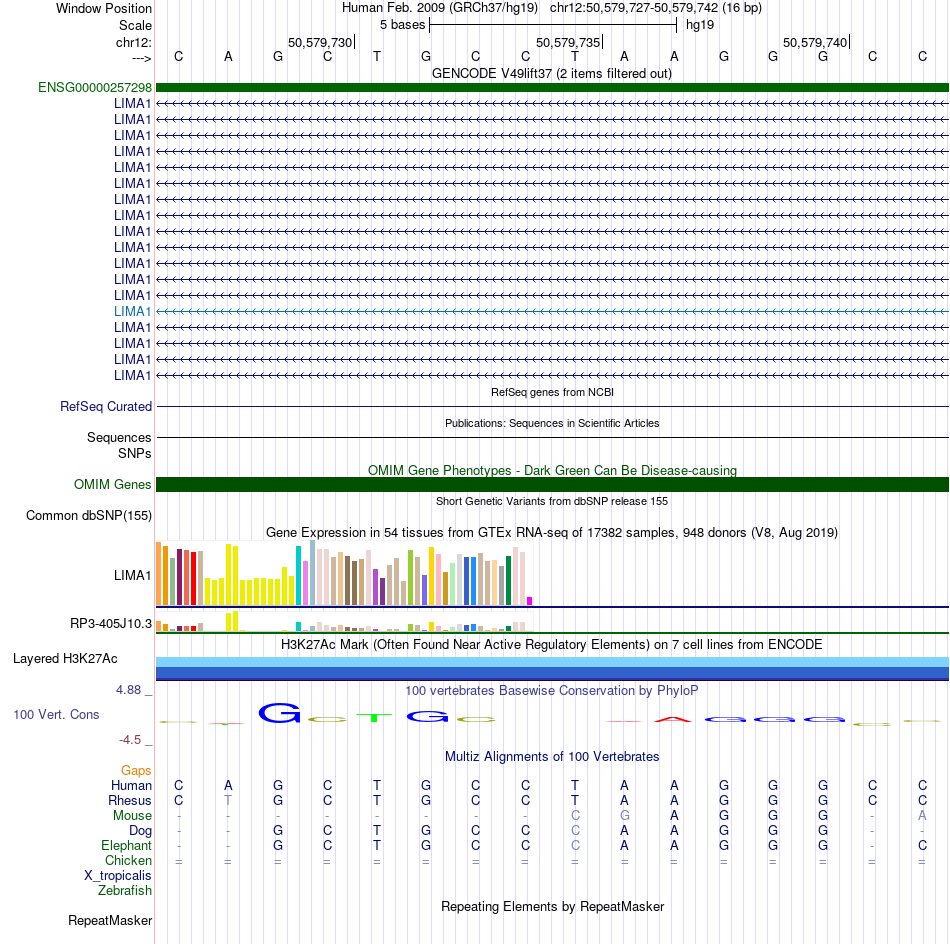Select the Mouse alignment row label
Viewport: 950px width, 944px height.
pyautogui.click(x=132, y=816)
